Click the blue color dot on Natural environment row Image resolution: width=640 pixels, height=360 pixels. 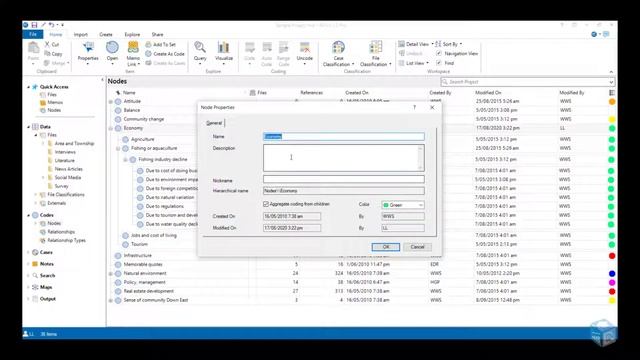tap(612, 273)
